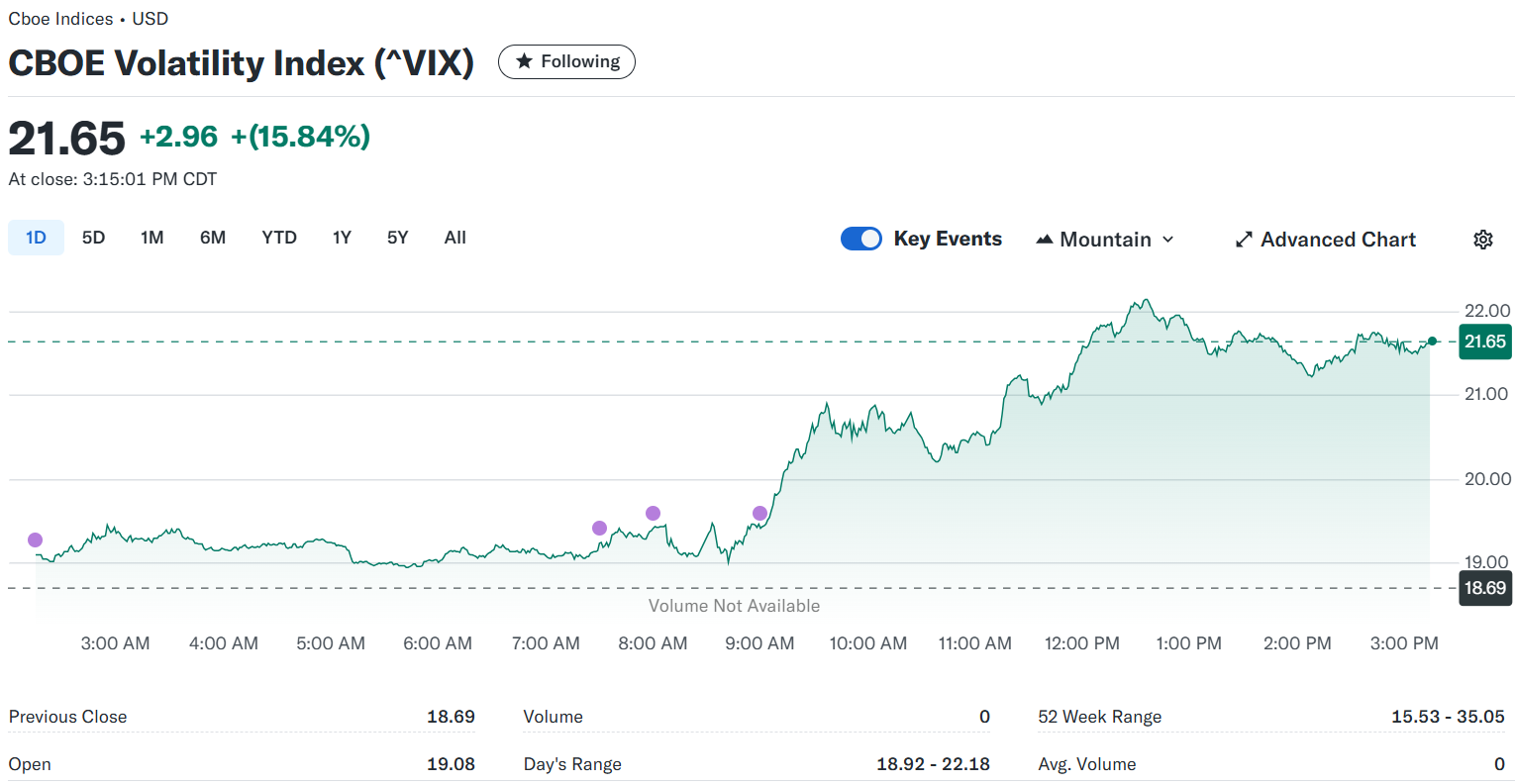Click the Volume label in stats
The height and width of the screenshot is (784, 1515).
[554, 717]
